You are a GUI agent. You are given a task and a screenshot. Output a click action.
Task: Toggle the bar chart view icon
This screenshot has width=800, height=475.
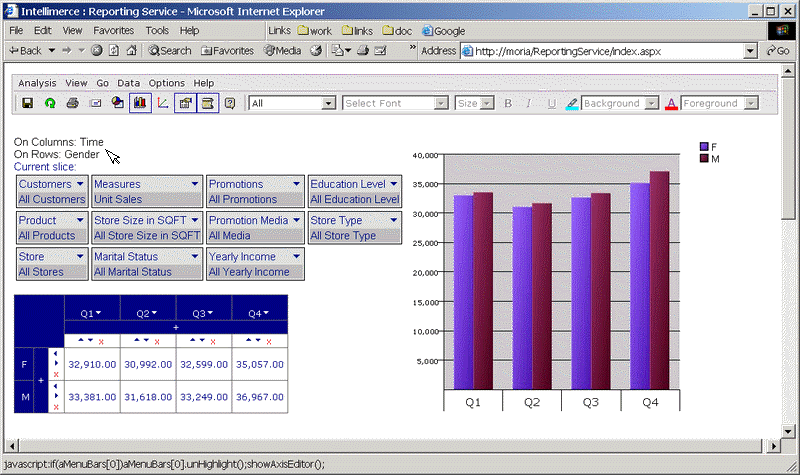click(140, 103)
